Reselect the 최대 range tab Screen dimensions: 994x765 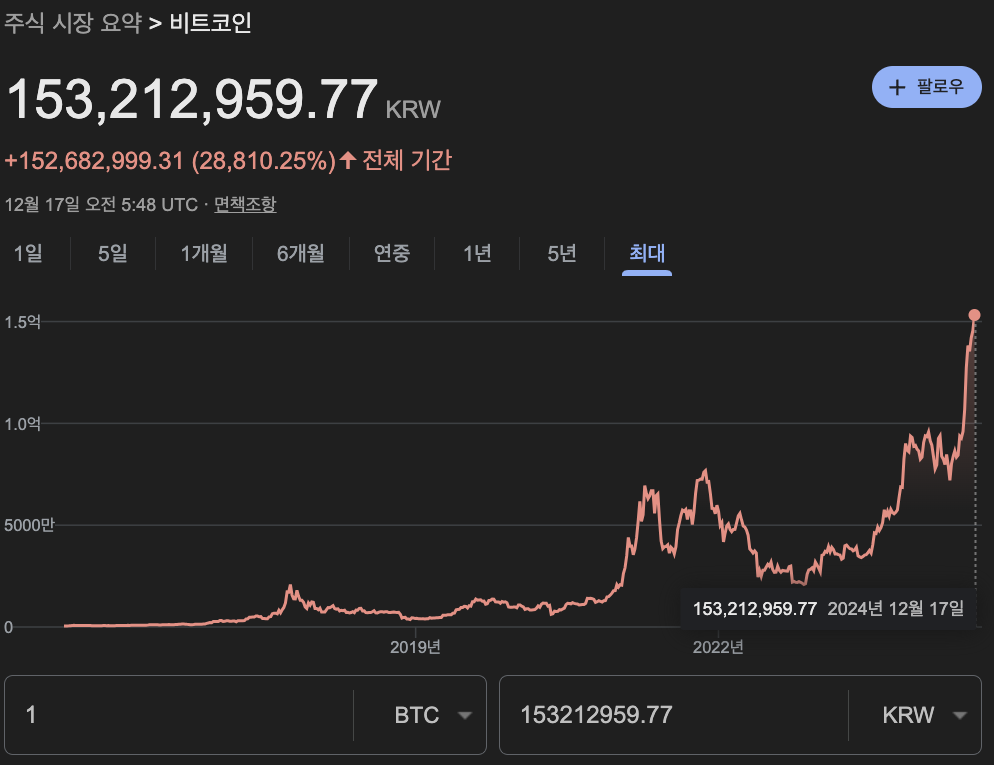(x=645, y=254)
